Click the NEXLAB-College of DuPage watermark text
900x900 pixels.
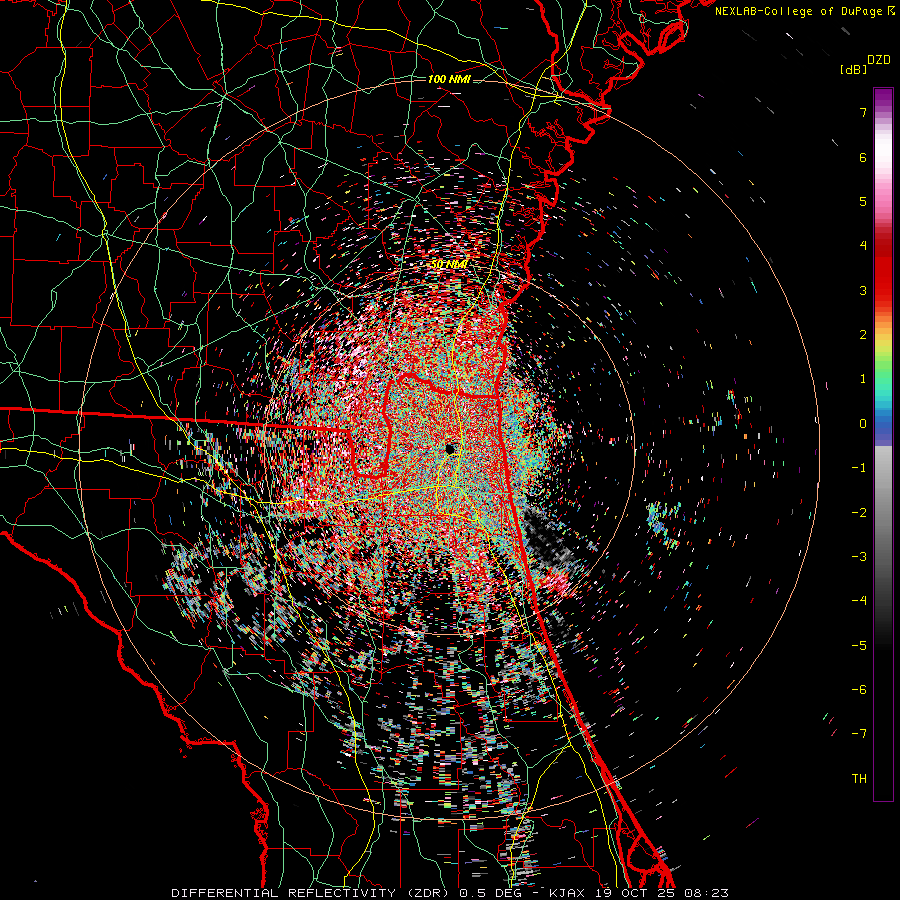point(804,11)
